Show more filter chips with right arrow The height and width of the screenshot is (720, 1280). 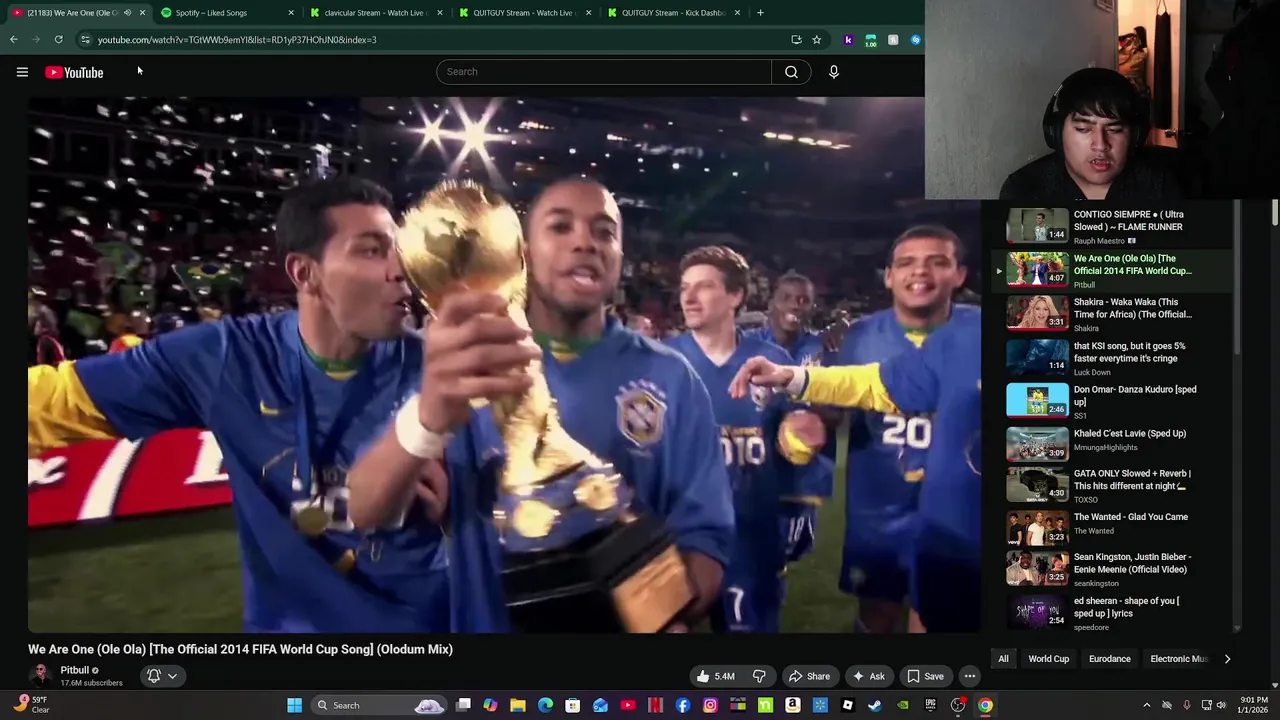coord(1227,659)
